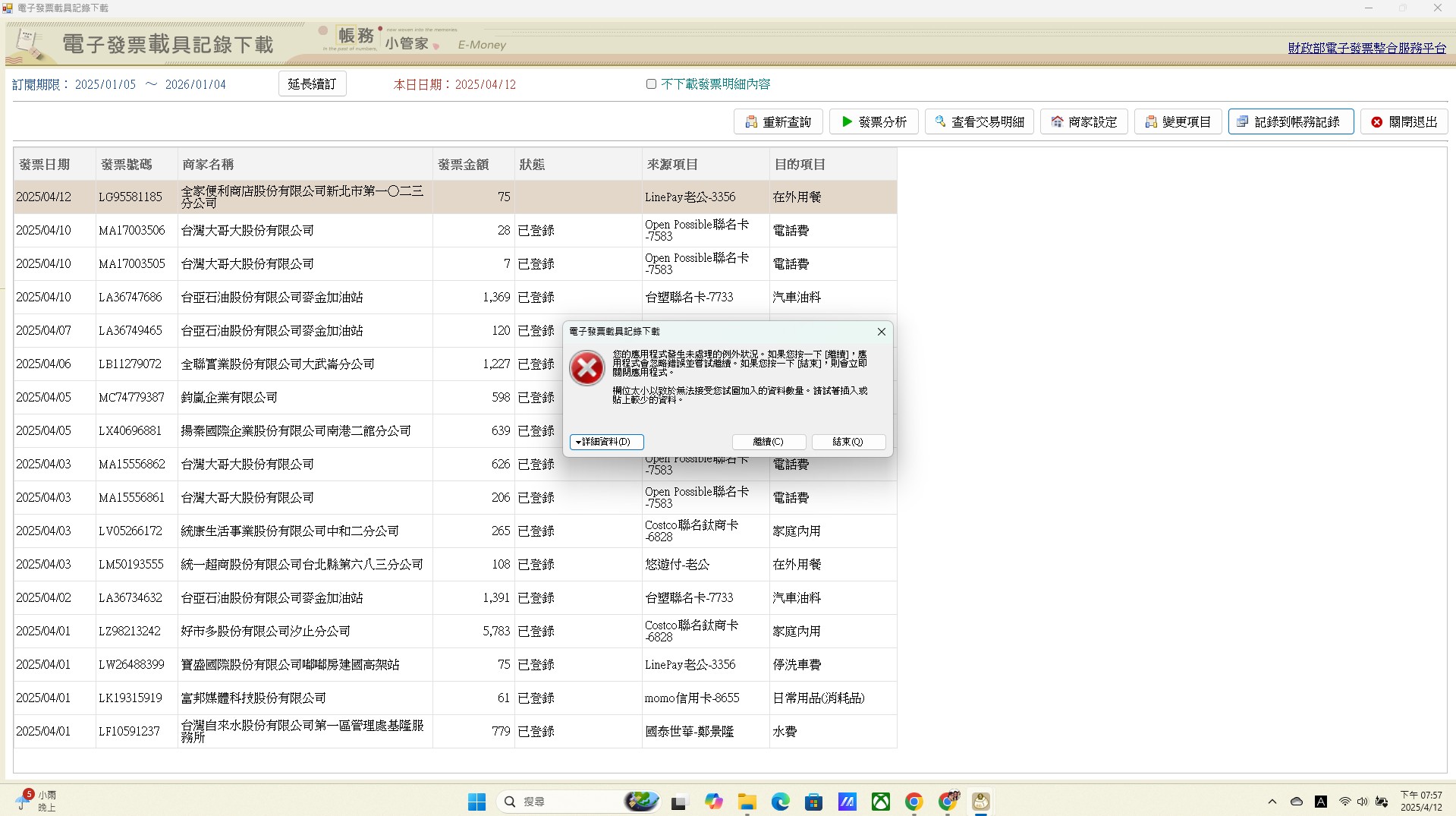Select invoice number LA36747686
Screen dimensions: 1456x816
click(x=130, y=297)
